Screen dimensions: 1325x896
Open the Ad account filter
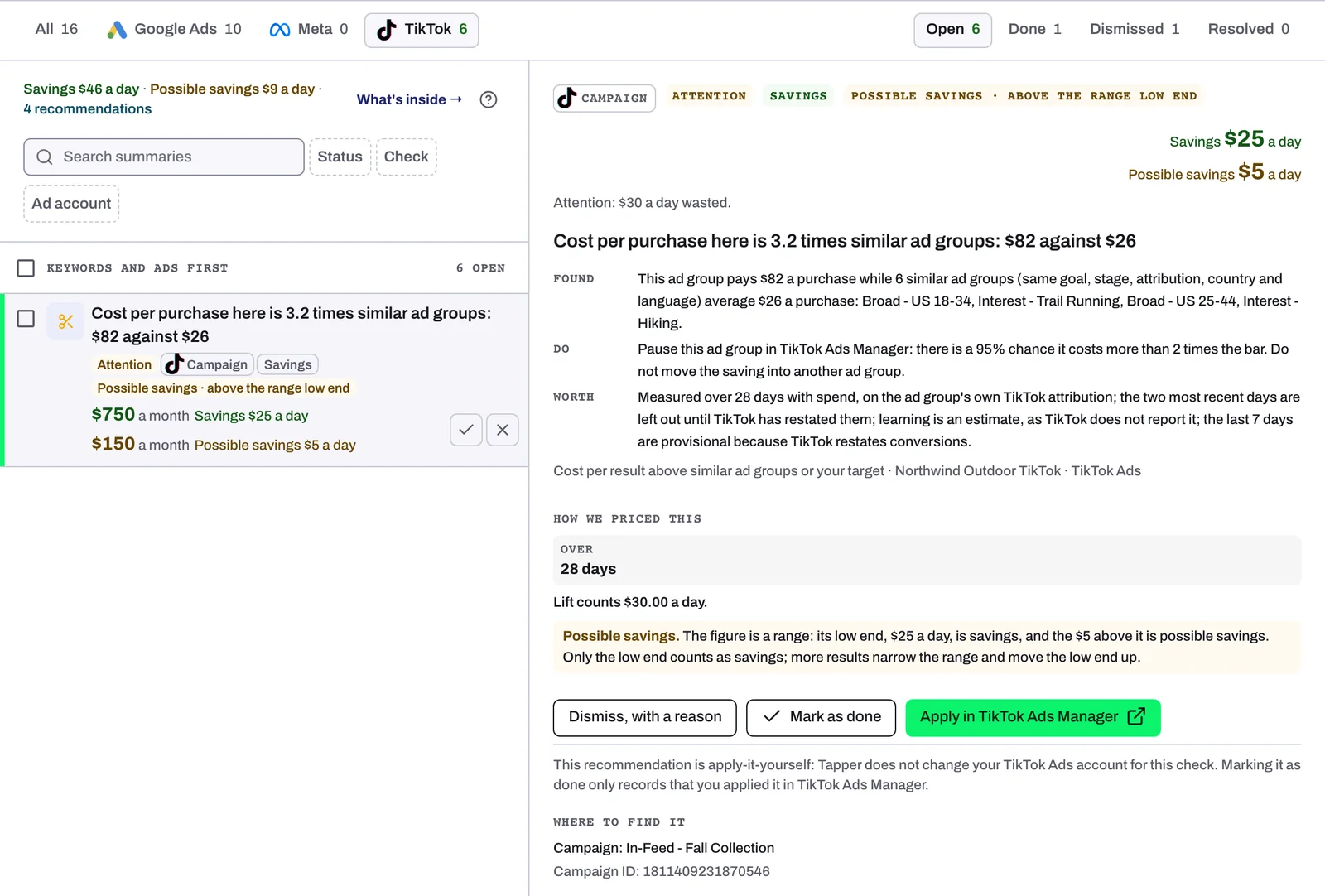tap(71, 204)
